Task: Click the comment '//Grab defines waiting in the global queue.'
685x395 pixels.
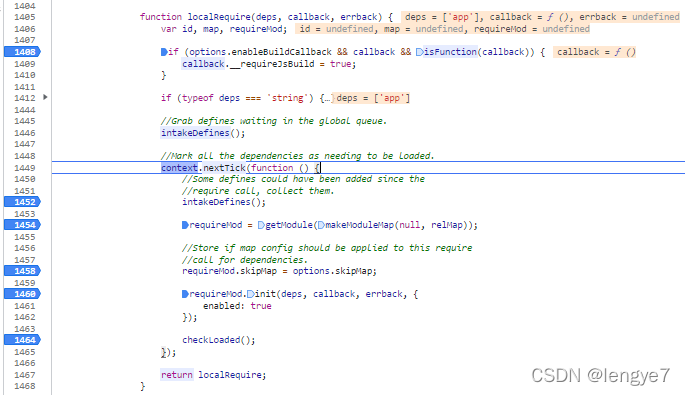Action: click(274, 121)
